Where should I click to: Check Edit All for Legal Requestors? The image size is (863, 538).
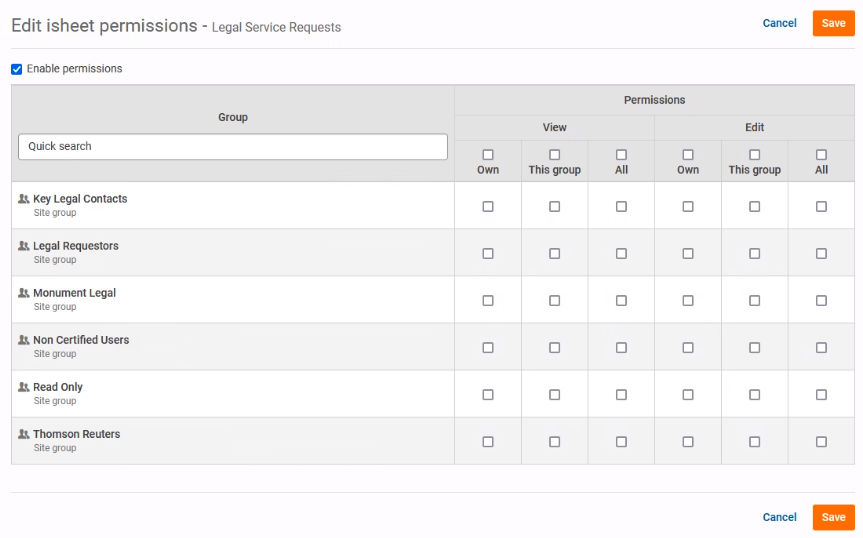point(821,254)
